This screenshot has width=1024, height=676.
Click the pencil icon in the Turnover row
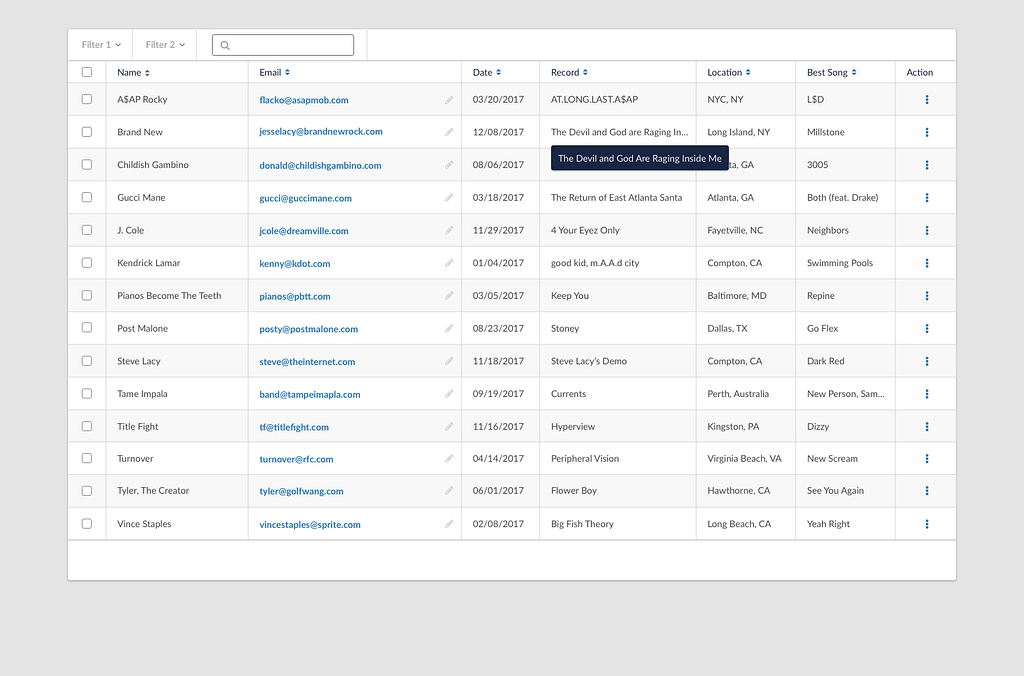point(449,459)
